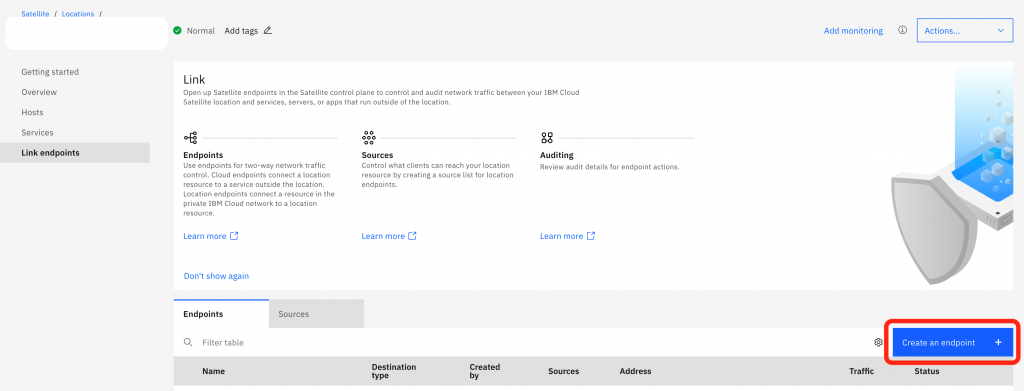Viewport: 1024px width, 391px height.
Task: Open the Hosts sidebar item
Action: coord(33,112)
